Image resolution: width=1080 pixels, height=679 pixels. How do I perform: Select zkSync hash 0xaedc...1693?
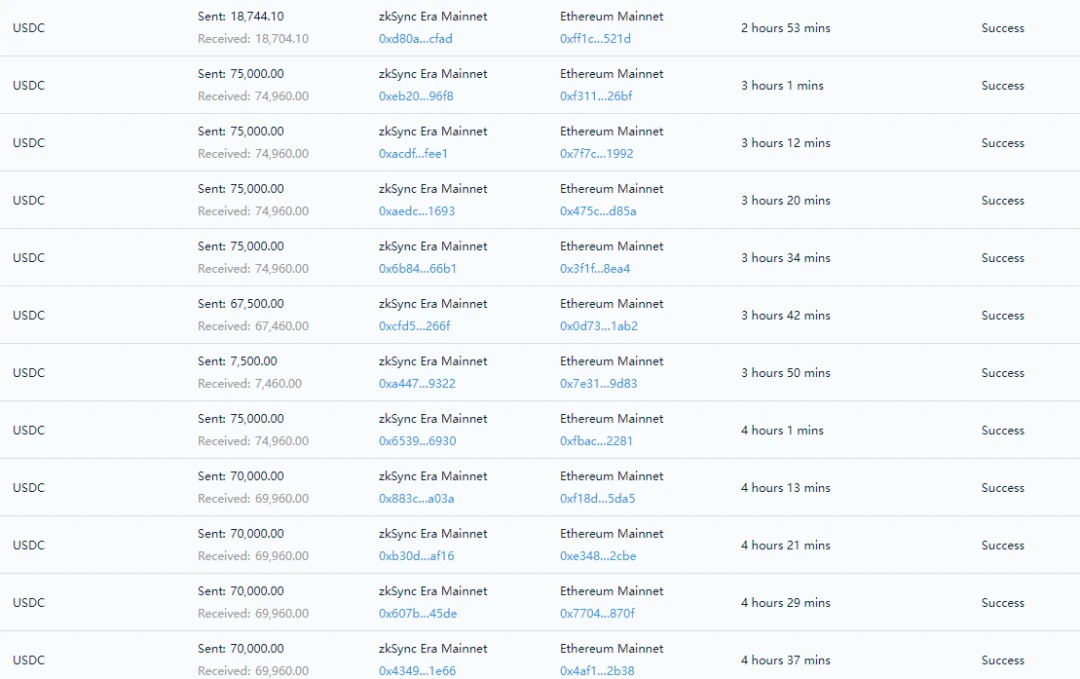[x=417, y=211]
